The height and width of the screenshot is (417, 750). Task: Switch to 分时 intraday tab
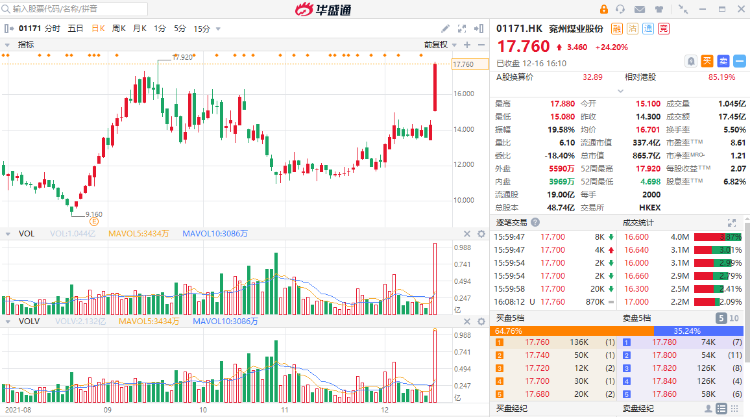click(x=53, y=29)
